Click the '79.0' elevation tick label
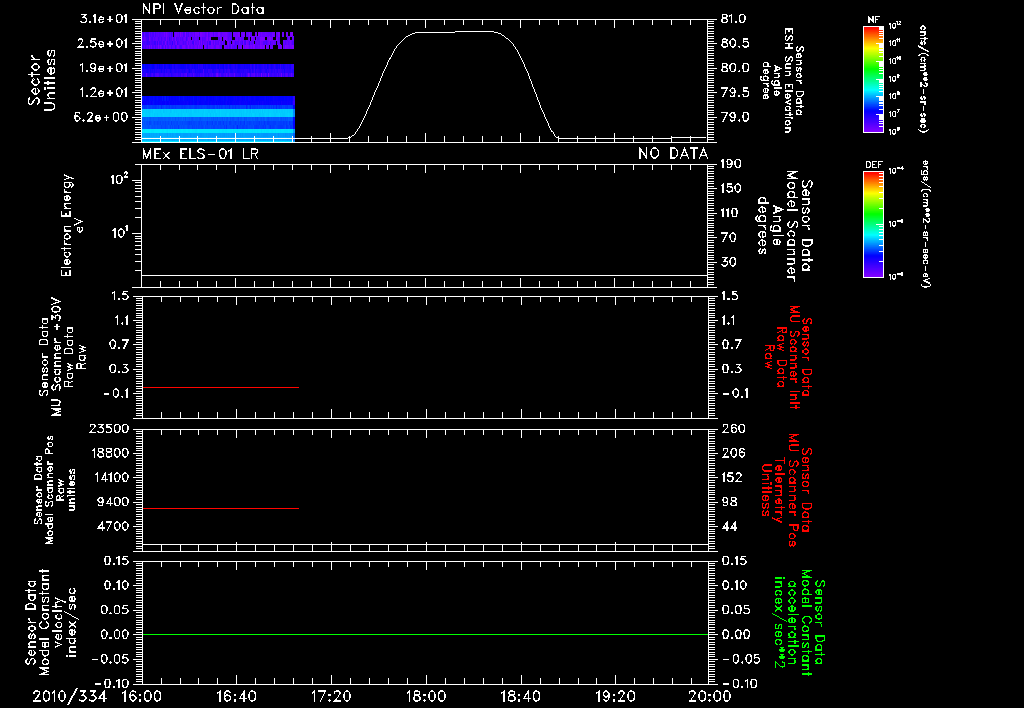Image resolution: width=1024 pixels, height=708 pixels. [x=734, y=118]
